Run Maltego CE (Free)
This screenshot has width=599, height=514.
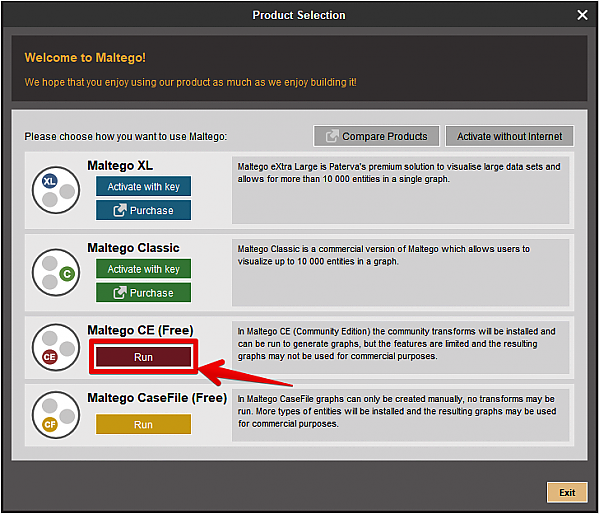143,357
